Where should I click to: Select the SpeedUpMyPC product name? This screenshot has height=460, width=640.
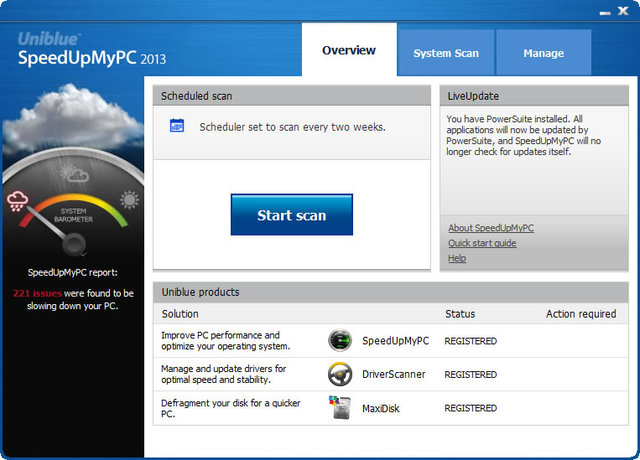coord(396,341)
